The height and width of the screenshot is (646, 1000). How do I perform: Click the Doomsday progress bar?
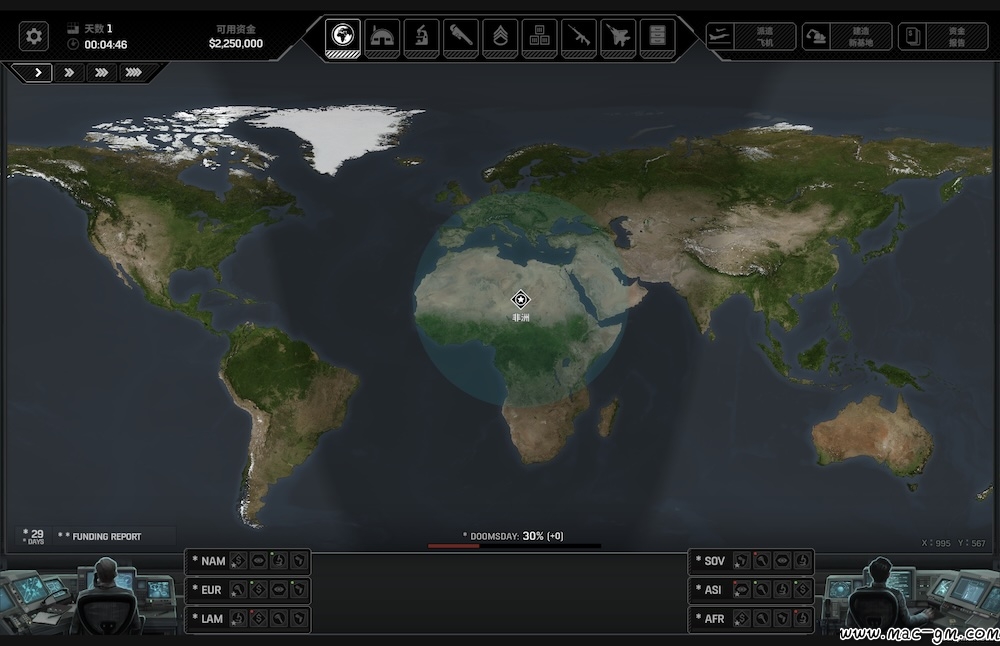pyautogui.click(x=514, y=547)
